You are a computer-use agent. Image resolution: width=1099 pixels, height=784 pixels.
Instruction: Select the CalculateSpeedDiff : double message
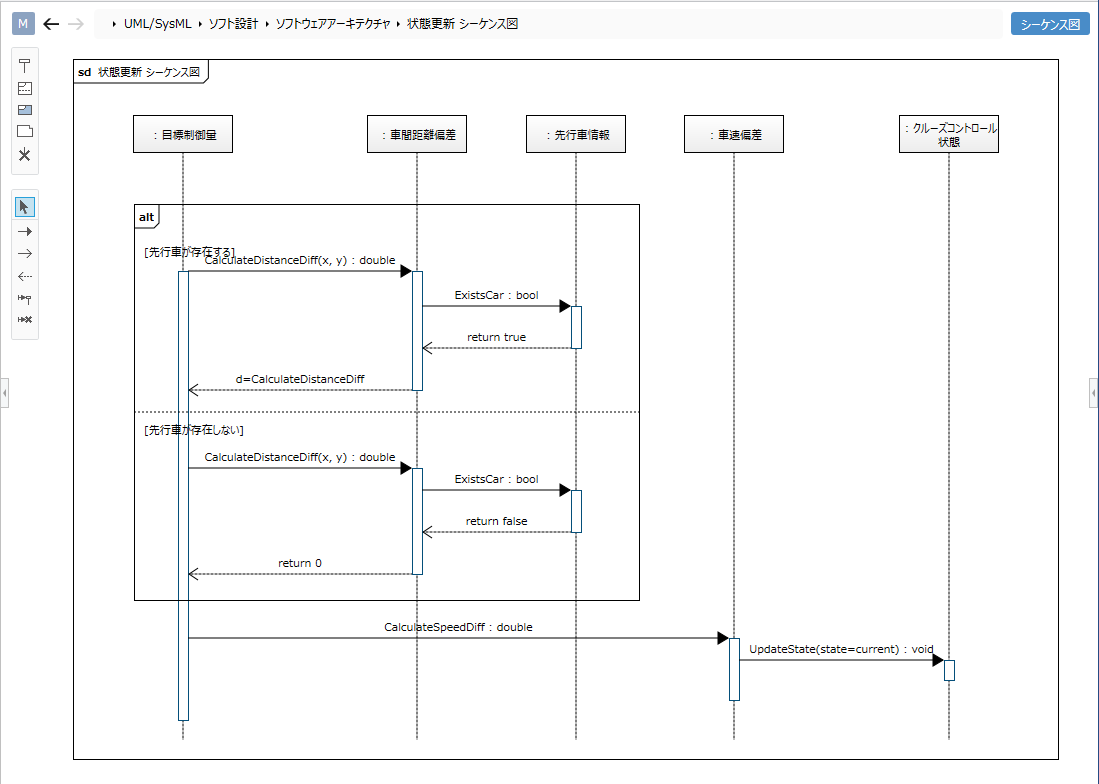click(458, 627)
